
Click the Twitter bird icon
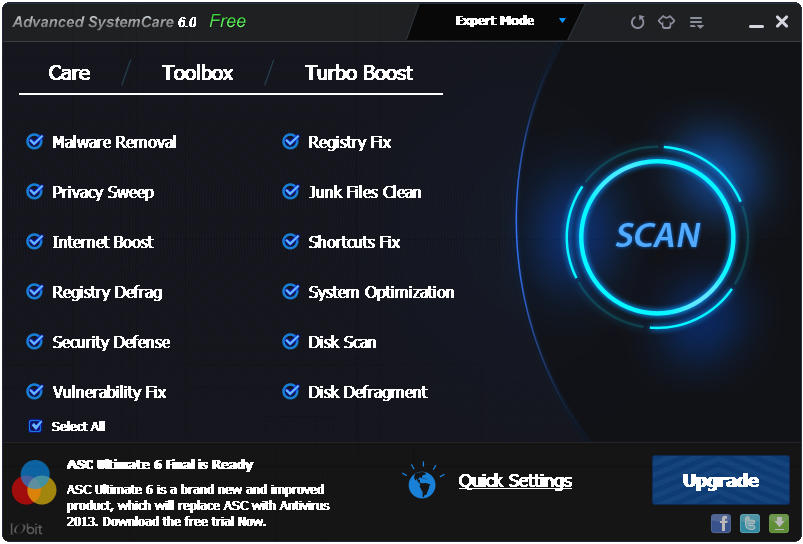click(749, 523)
